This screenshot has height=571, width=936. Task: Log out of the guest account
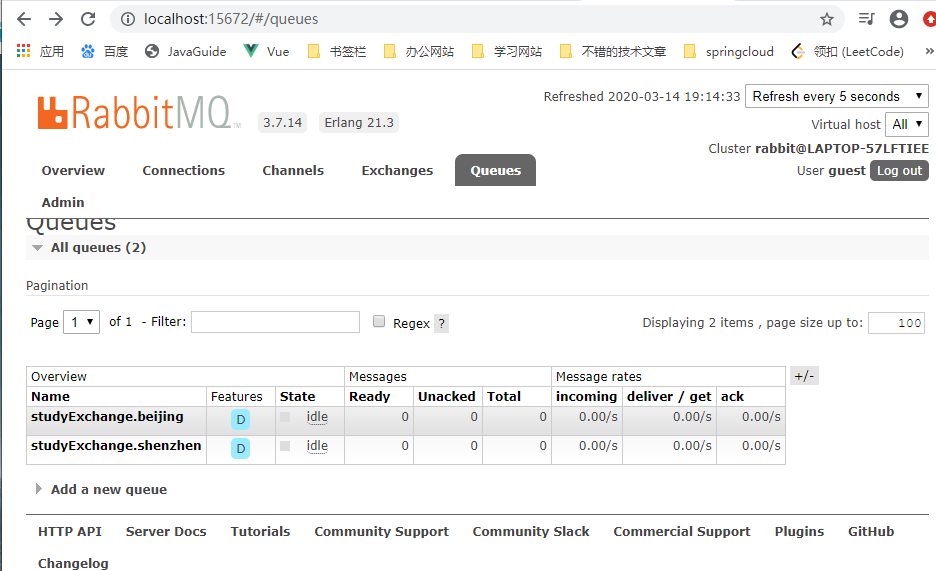click(899, 171)
